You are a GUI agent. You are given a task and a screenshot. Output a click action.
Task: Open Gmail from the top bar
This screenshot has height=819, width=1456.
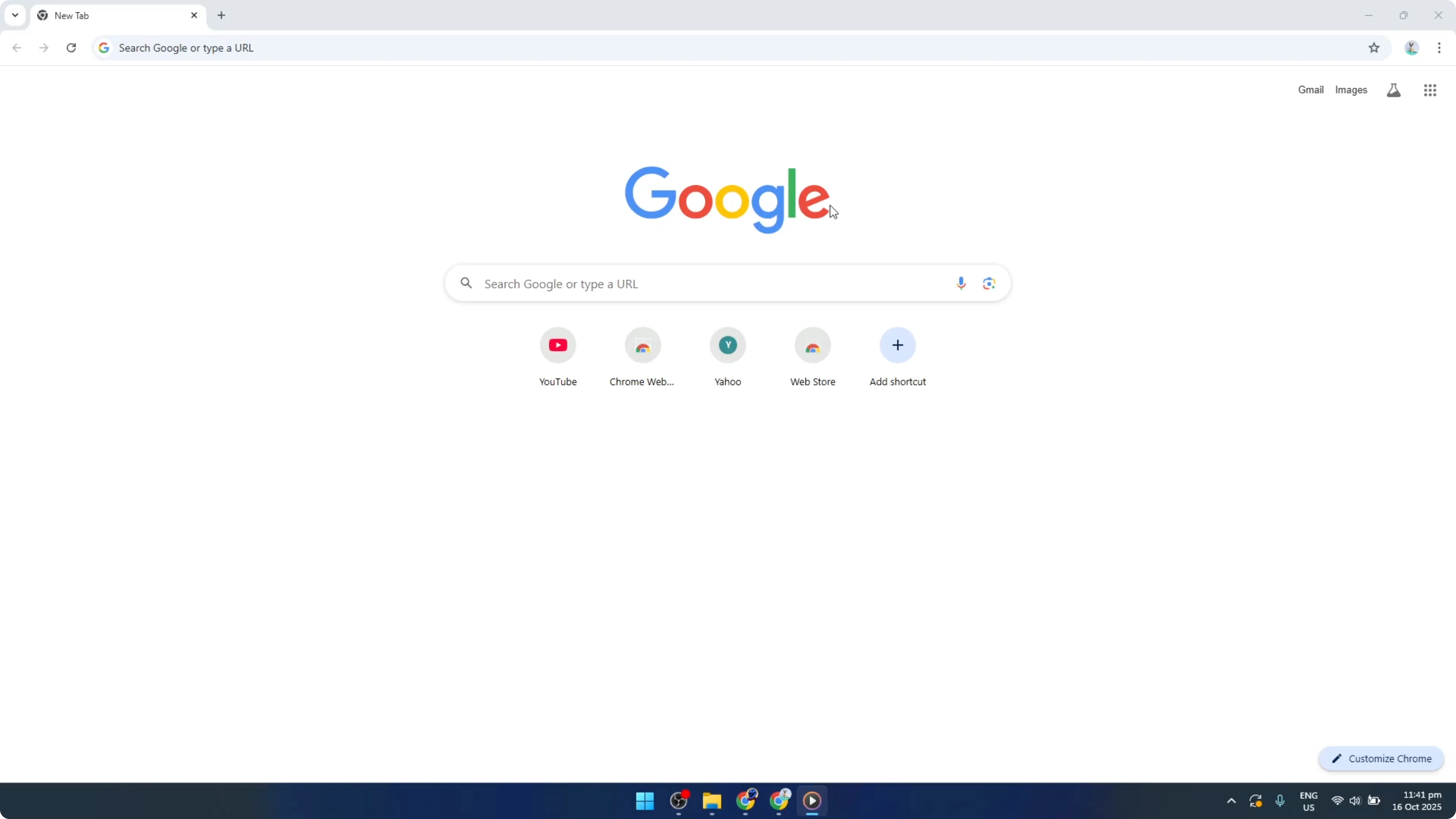click(x=1310, y=89)
